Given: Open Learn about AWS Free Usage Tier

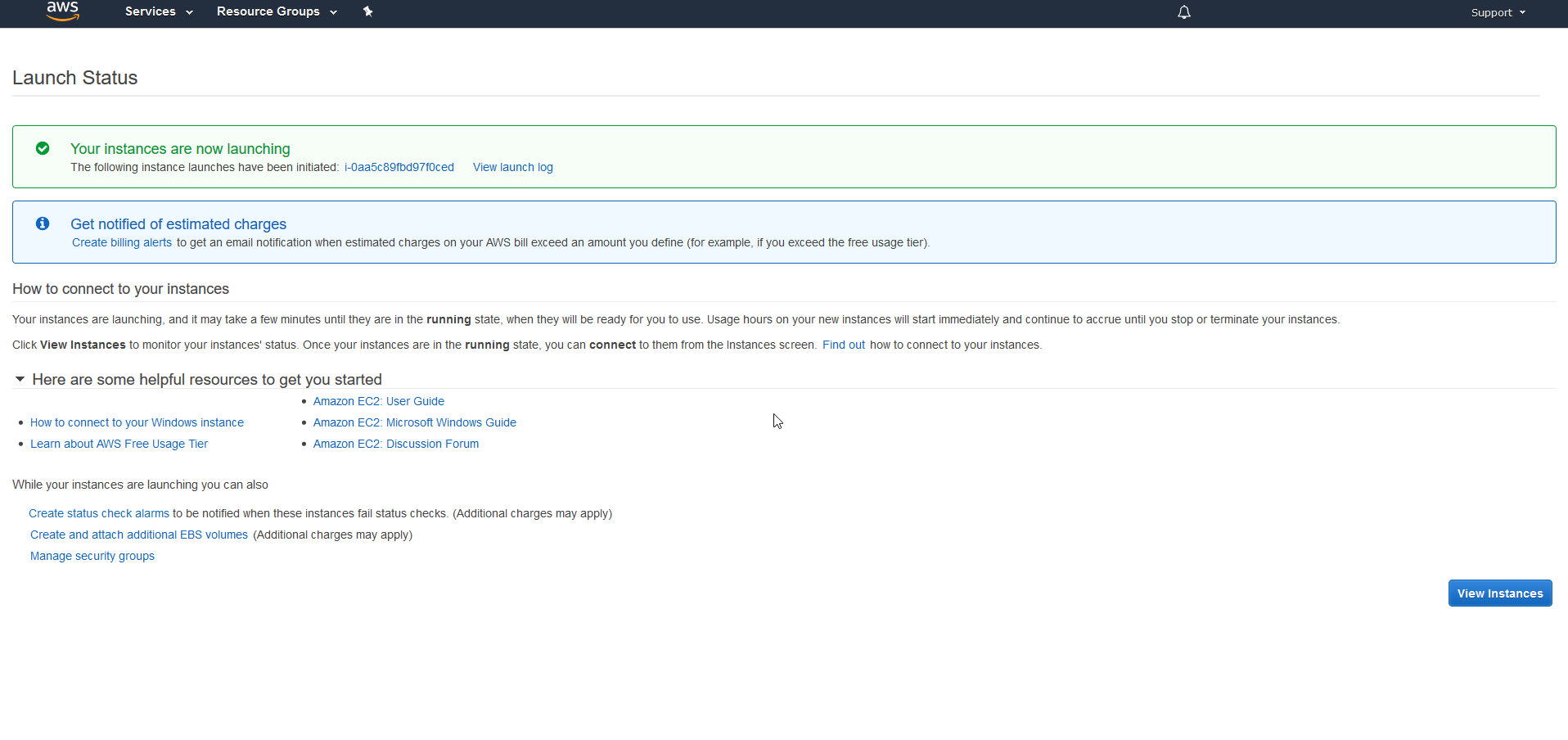Looking at the screenshot, I should tap(119, 444).
